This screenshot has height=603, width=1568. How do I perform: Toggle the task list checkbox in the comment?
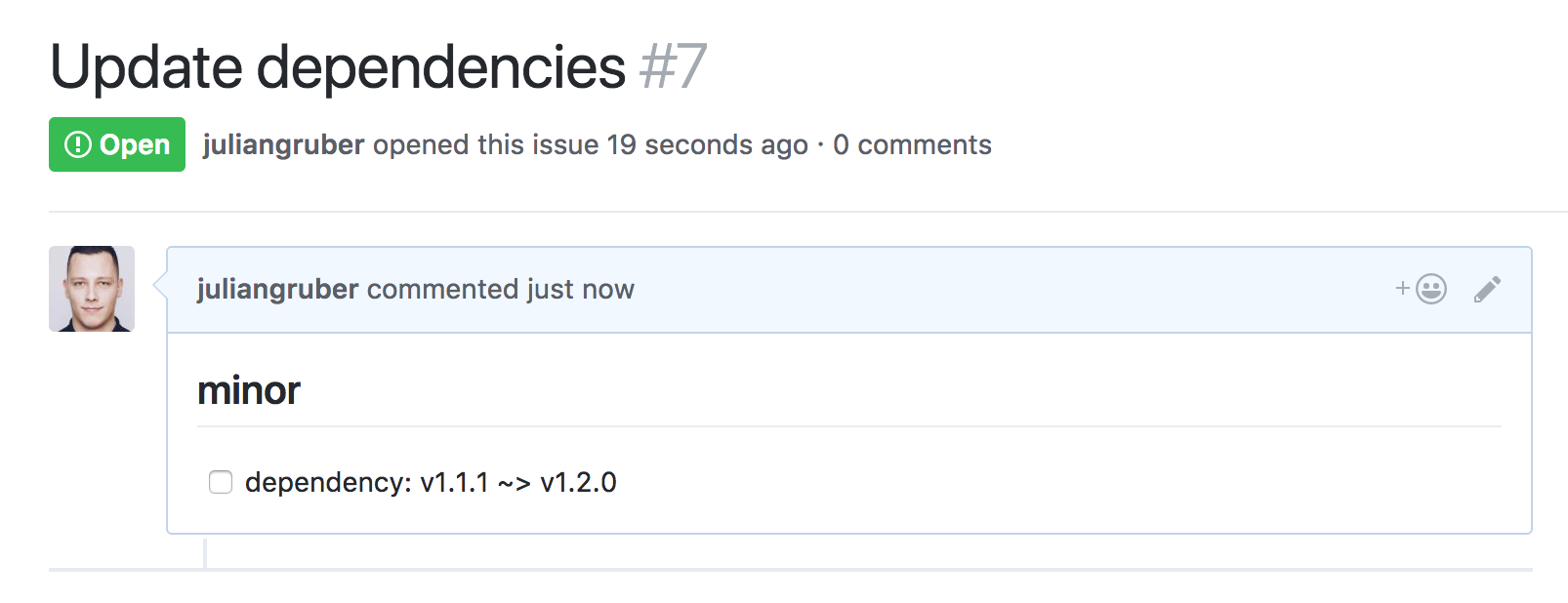tap(220, 481)
